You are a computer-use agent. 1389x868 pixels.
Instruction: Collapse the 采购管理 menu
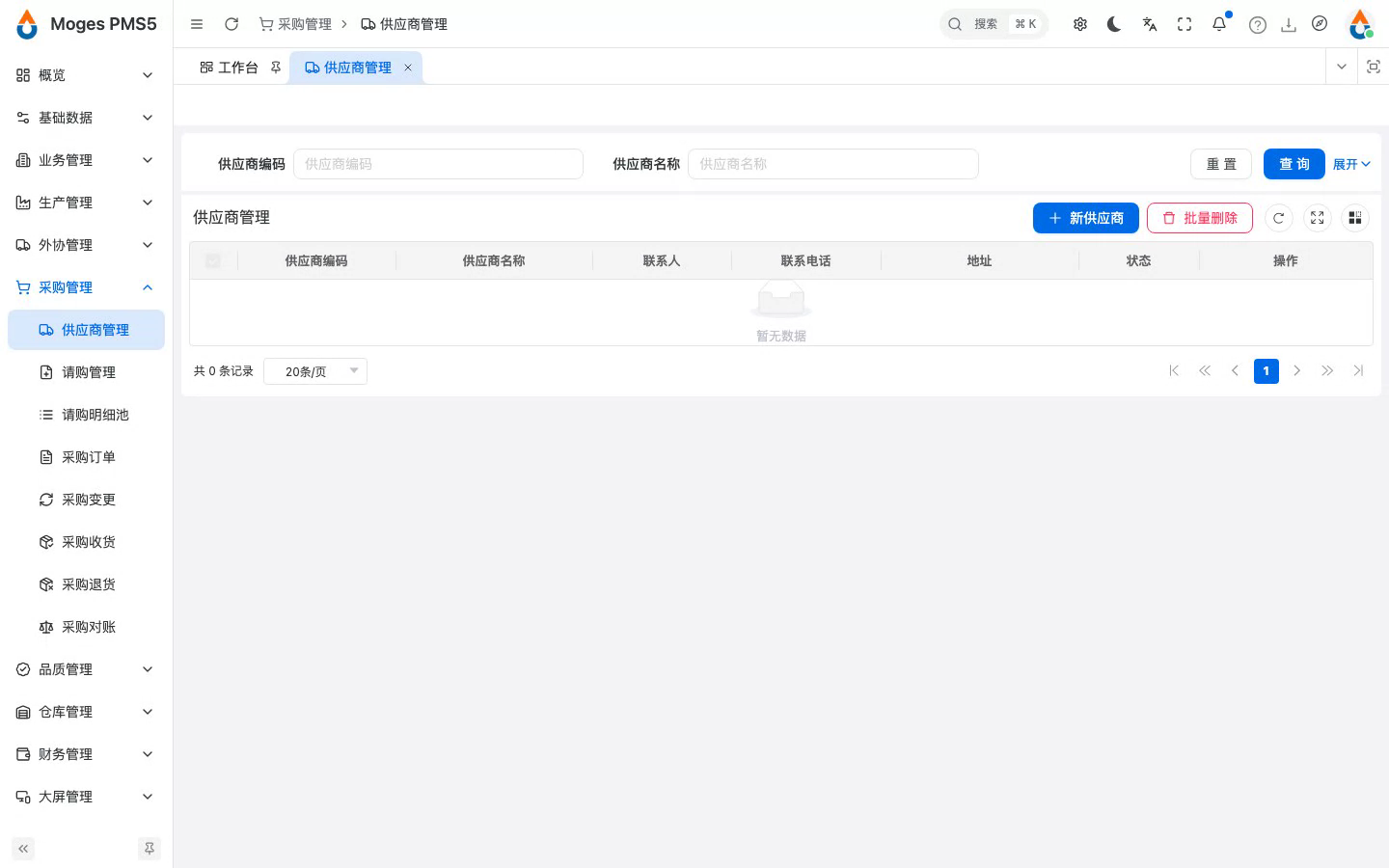(x=86, y=287)
